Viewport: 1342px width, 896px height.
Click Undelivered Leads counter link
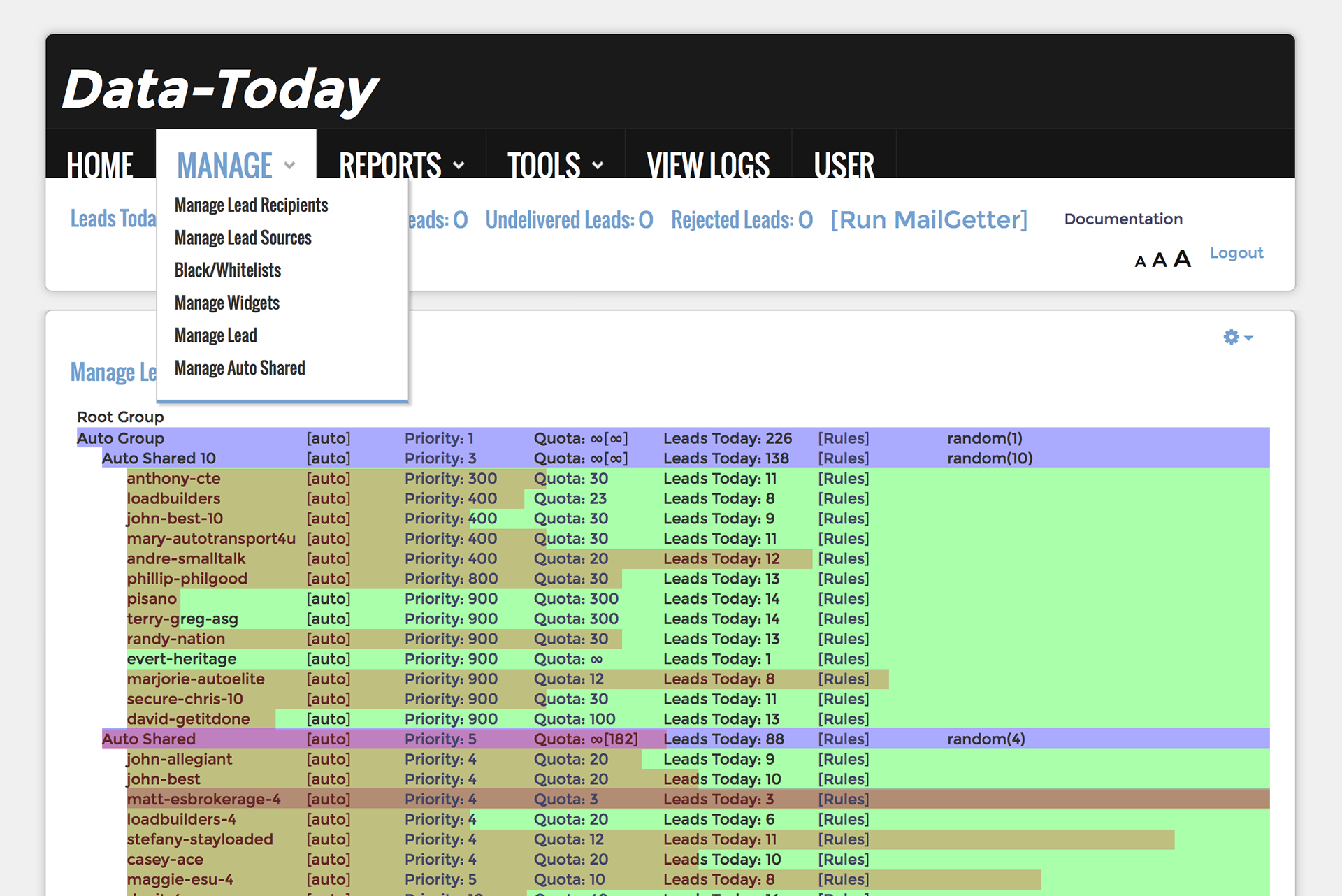click(x=569, y=220)
